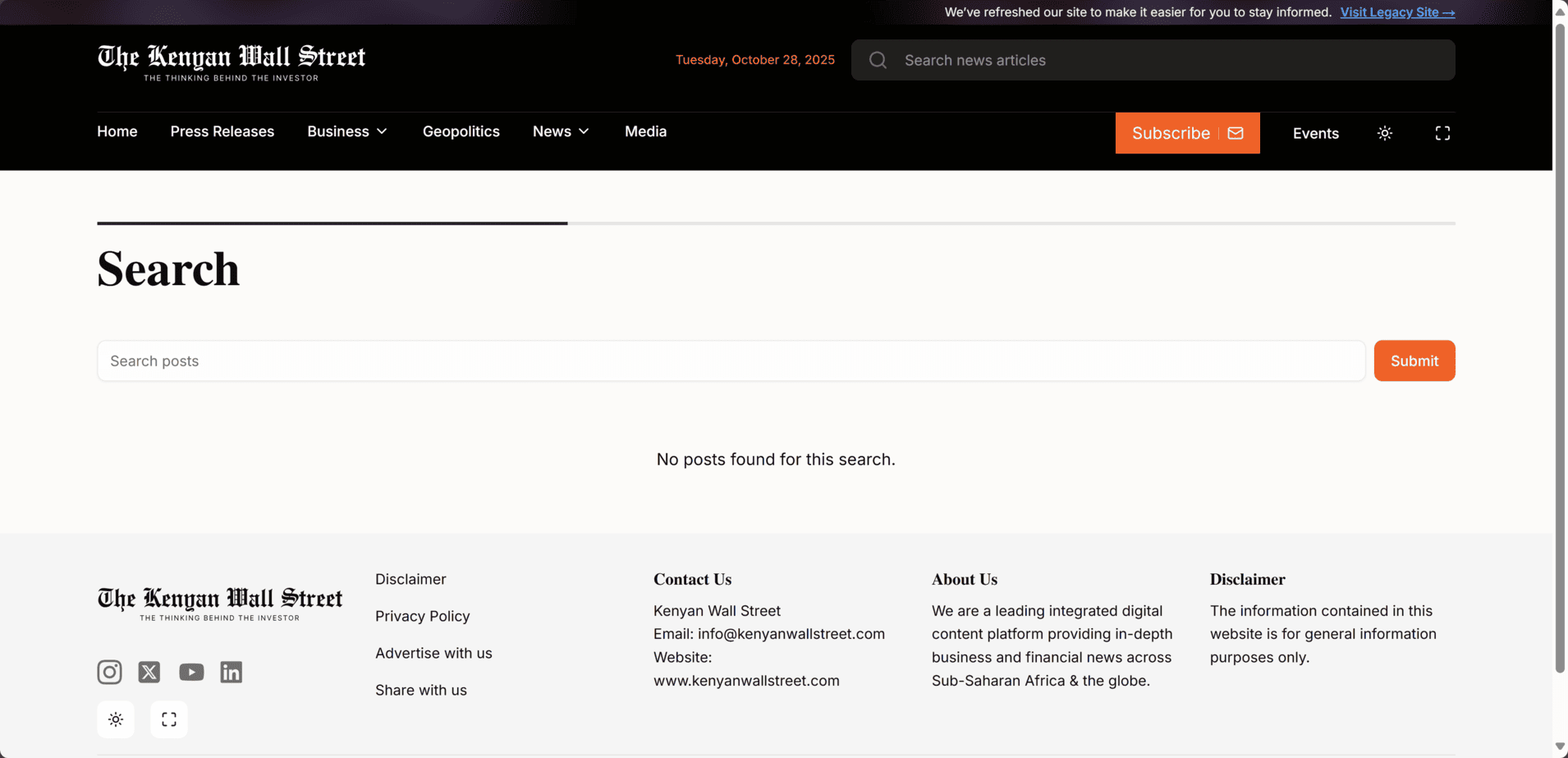The width and height of the screenshot is (1568, 758).
Task: Follow the Visit Legacy Site link
Action: tap(1397, 12)
